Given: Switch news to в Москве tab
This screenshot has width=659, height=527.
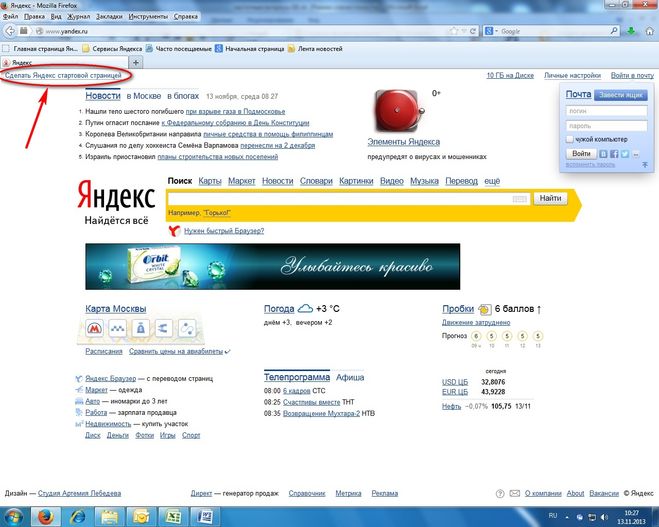Looking at the screenshot, I should [x=144, y=96].
